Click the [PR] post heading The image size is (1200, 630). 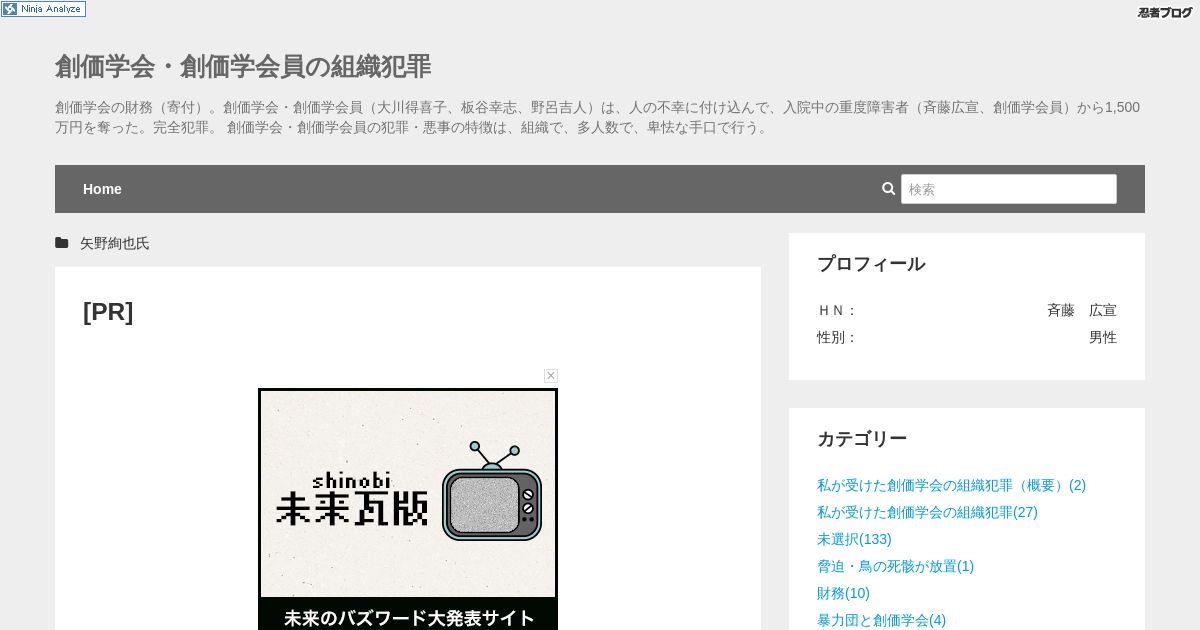click(108, 312)
